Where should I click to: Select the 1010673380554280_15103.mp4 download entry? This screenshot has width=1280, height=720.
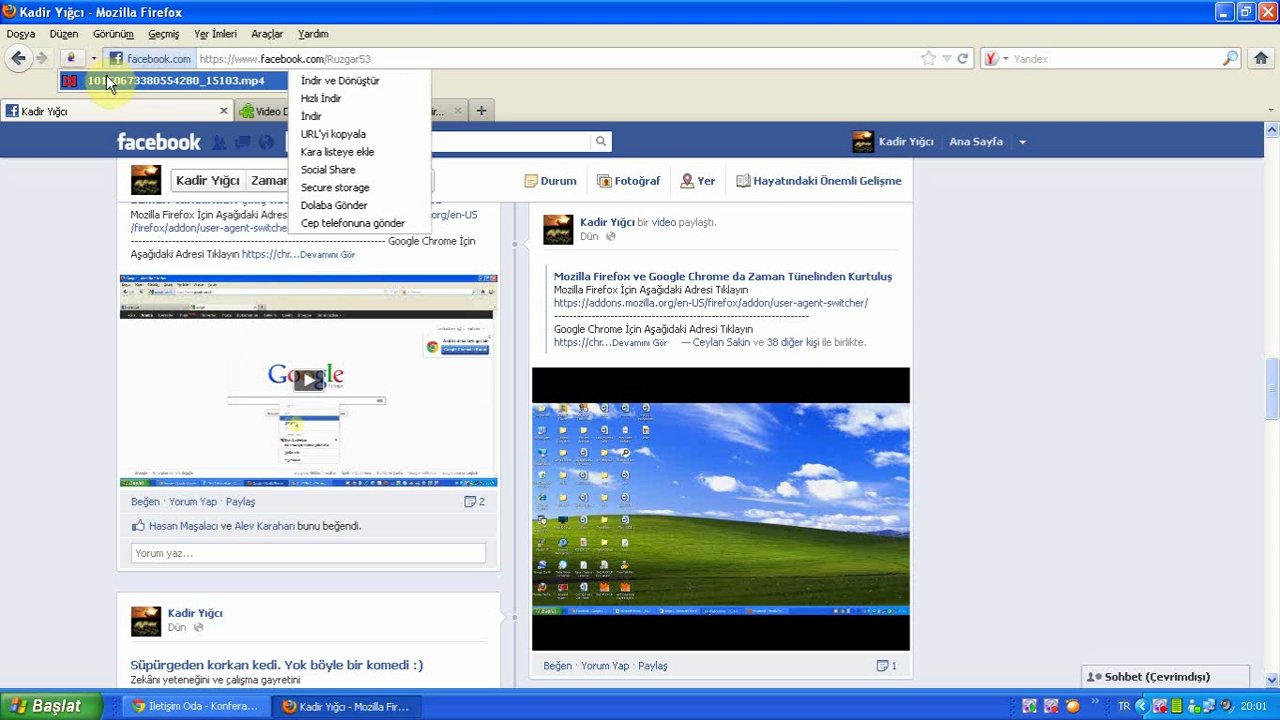coord(173,80)
